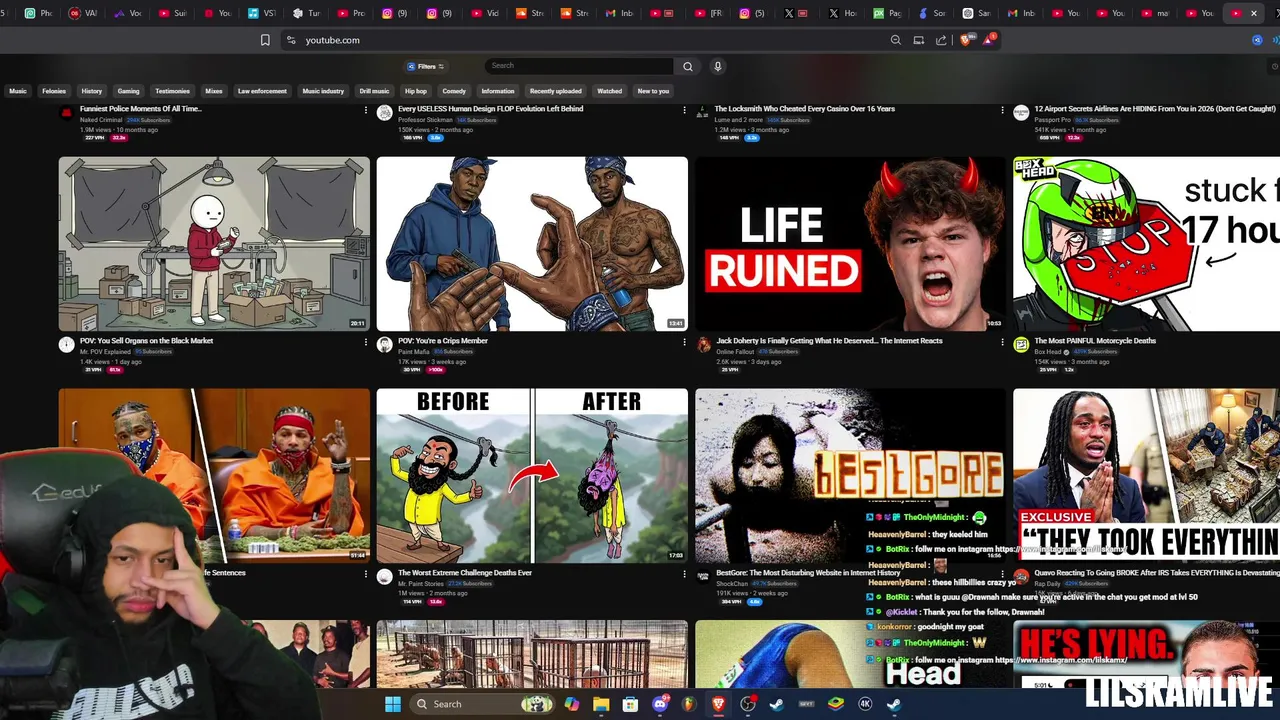Click the zoom magnifier icon in address bar
Image resolution: width=1280 pixels, height=720 pixels.
tap(895, 40)
